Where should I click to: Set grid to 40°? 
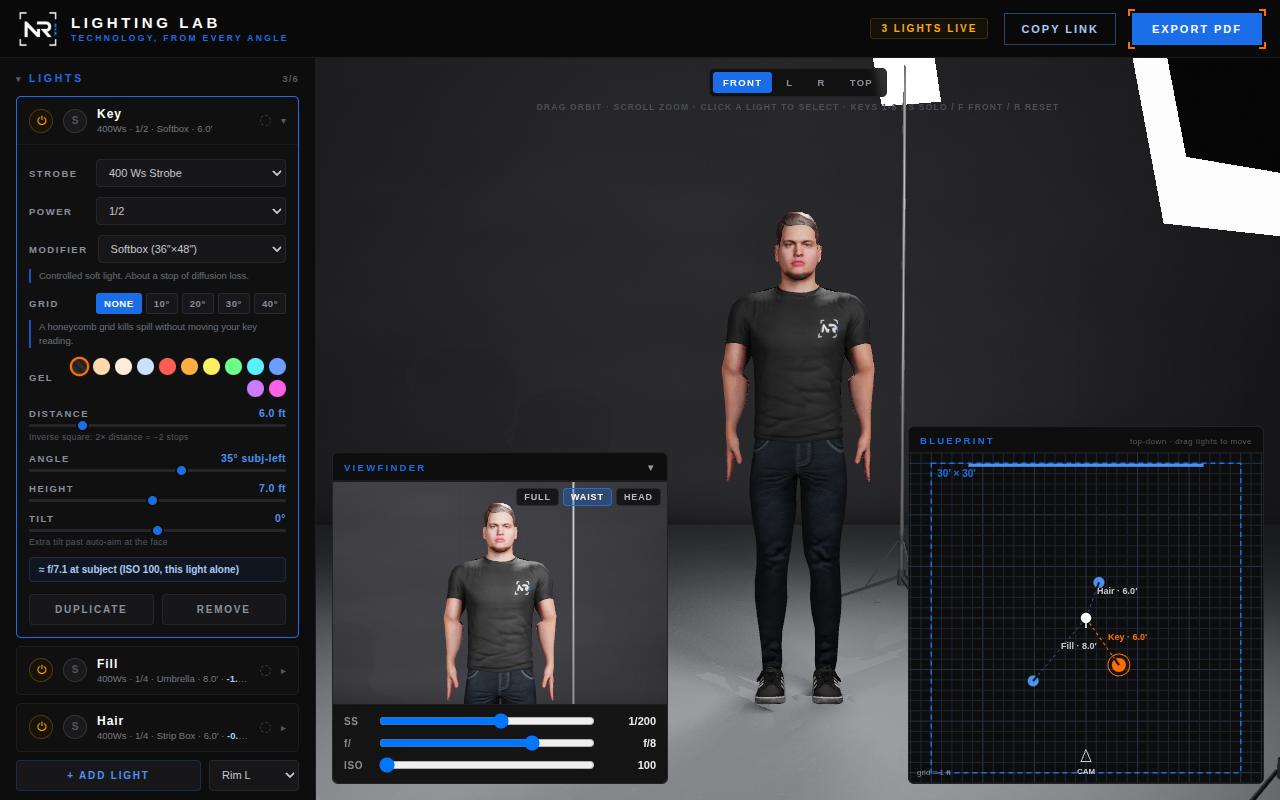click(x=270, y=304)
